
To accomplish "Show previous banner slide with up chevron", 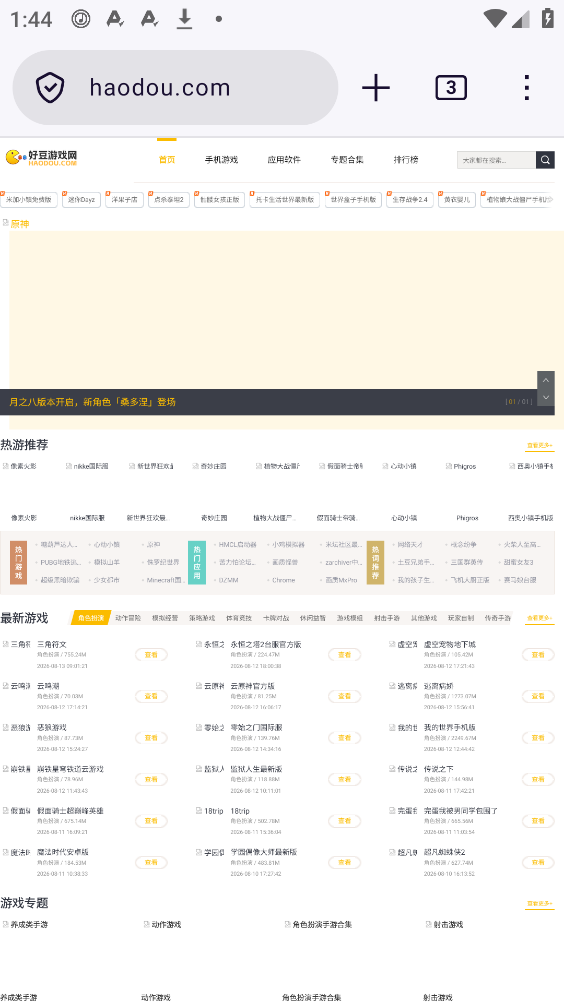I will (x=545, y=380).
